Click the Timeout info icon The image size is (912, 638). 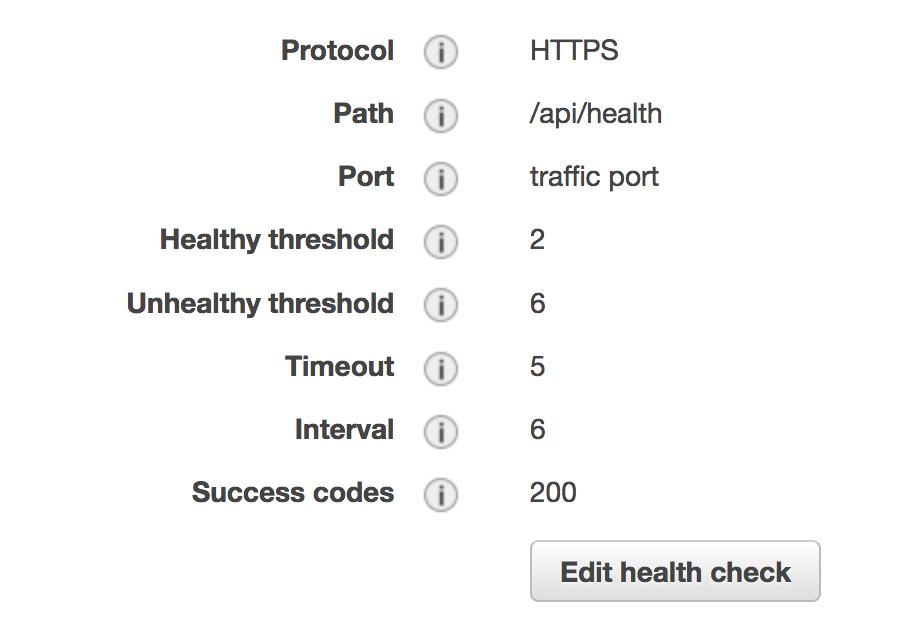[x=440, y=368]
